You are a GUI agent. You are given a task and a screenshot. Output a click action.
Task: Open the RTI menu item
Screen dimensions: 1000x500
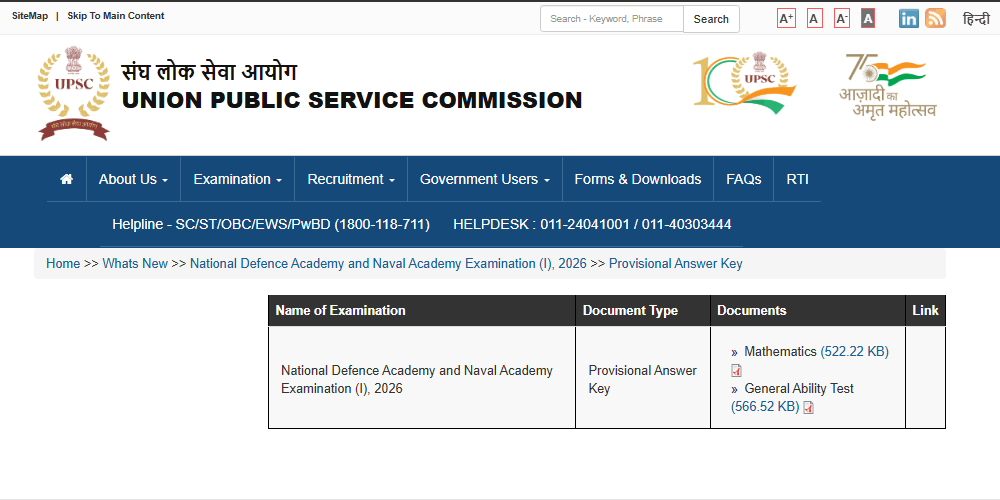797,179
